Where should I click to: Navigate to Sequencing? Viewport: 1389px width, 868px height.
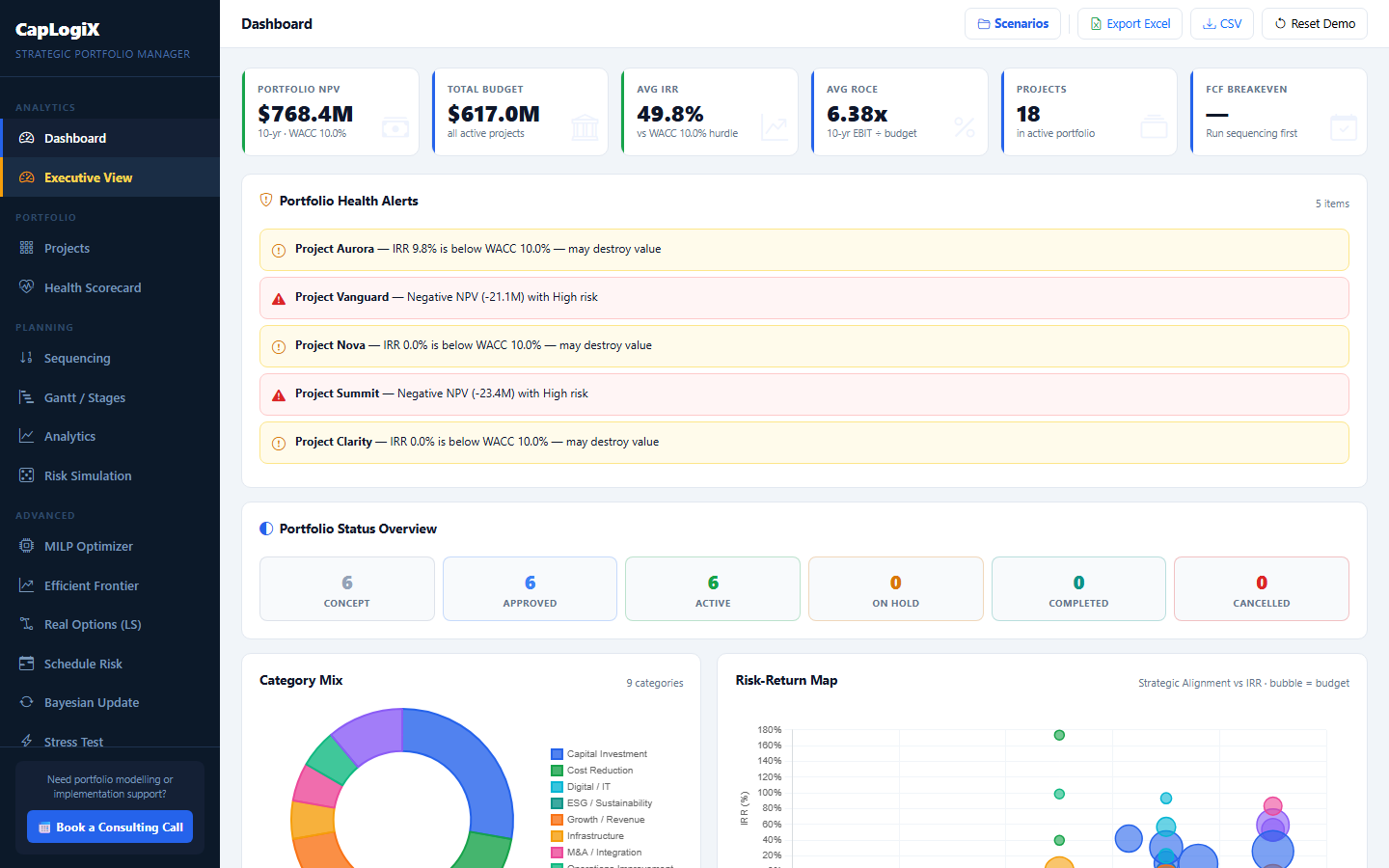[110, 358]
